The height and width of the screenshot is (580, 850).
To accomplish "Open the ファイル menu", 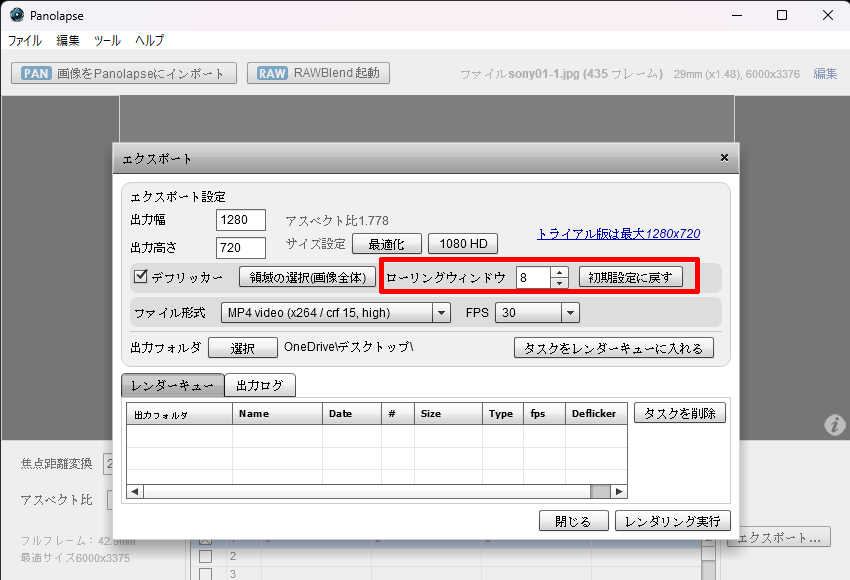I will [x=25, y=41].
